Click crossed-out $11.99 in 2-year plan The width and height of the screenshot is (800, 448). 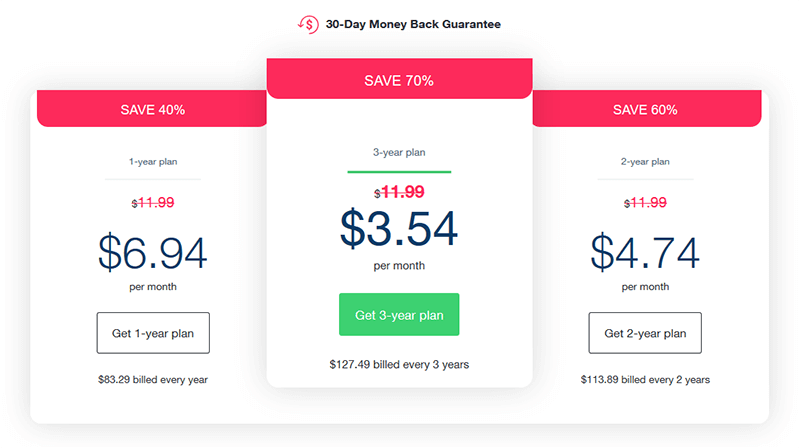645,203
